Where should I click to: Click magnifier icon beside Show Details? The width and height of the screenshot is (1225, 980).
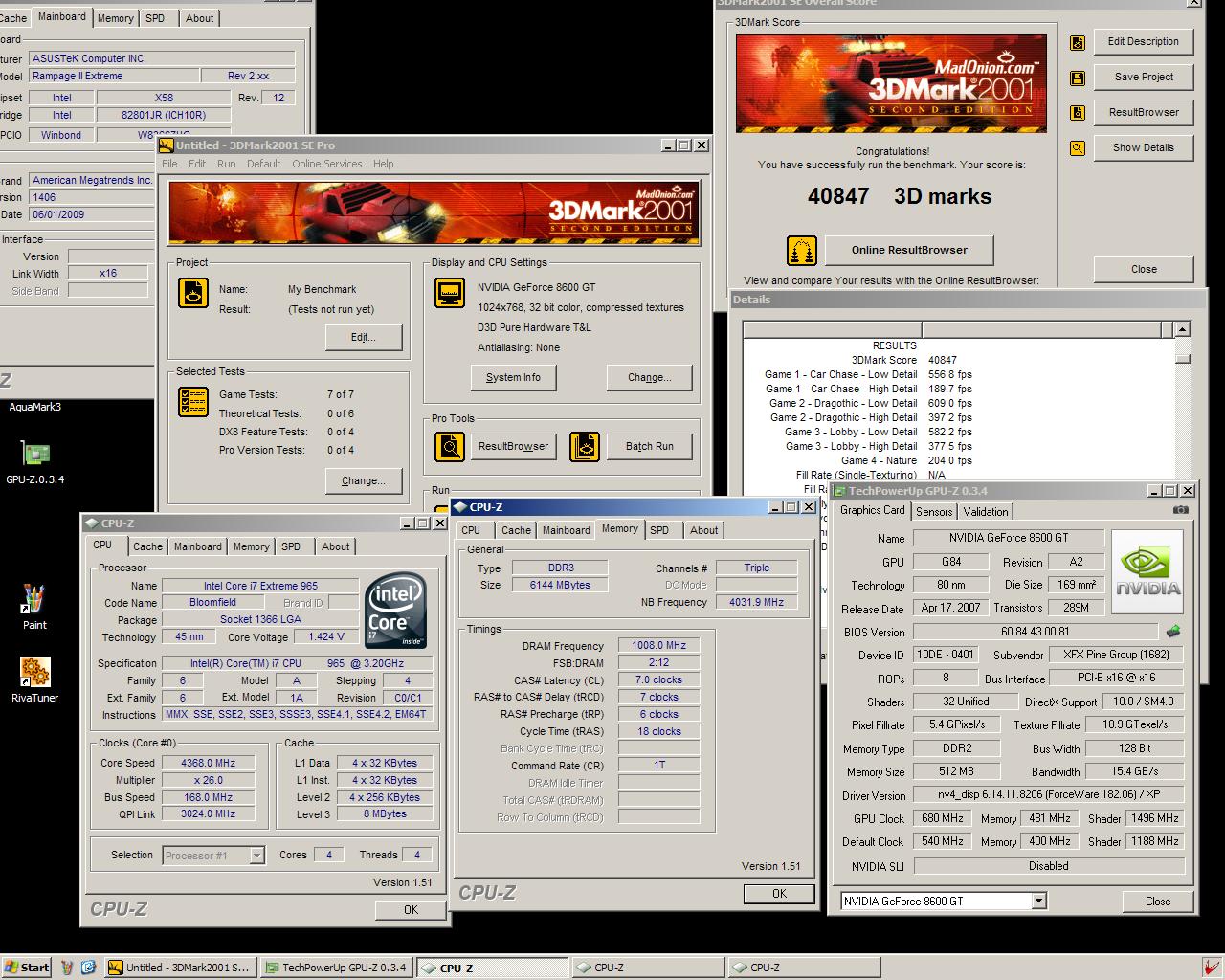pyautogui.click(x=1078, y=148)
